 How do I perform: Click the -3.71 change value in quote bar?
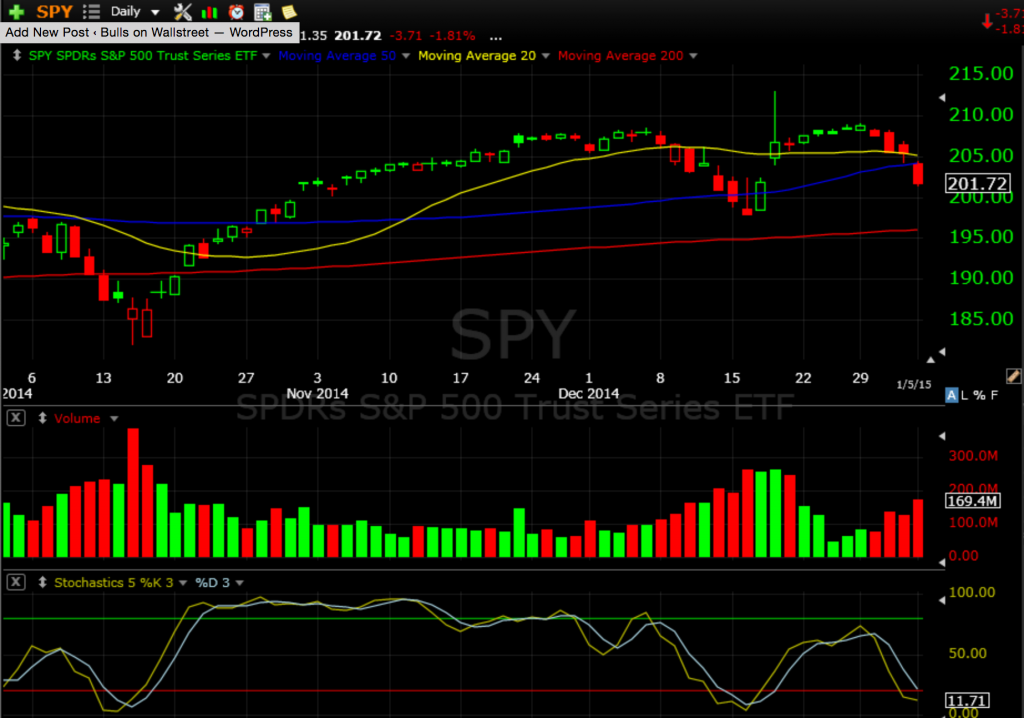click(406, 36)
